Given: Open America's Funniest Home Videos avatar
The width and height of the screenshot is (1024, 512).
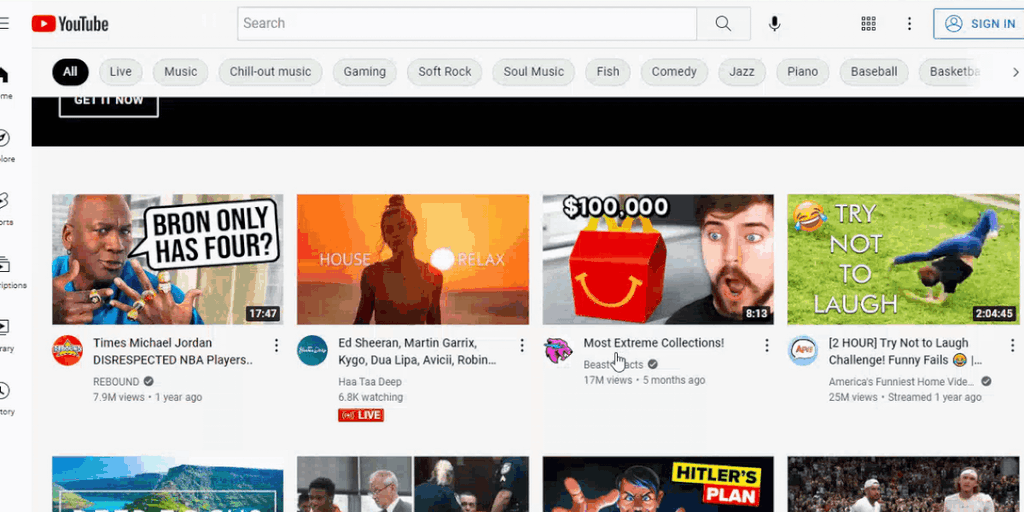Looking at the screenshot, I should coord(803,351).
